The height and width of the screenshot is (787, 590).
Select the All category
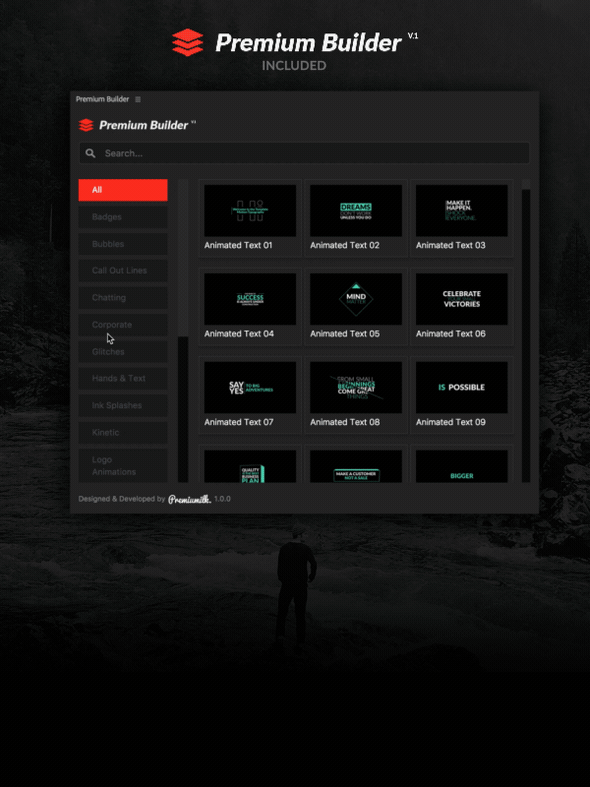tap(123, 190)
